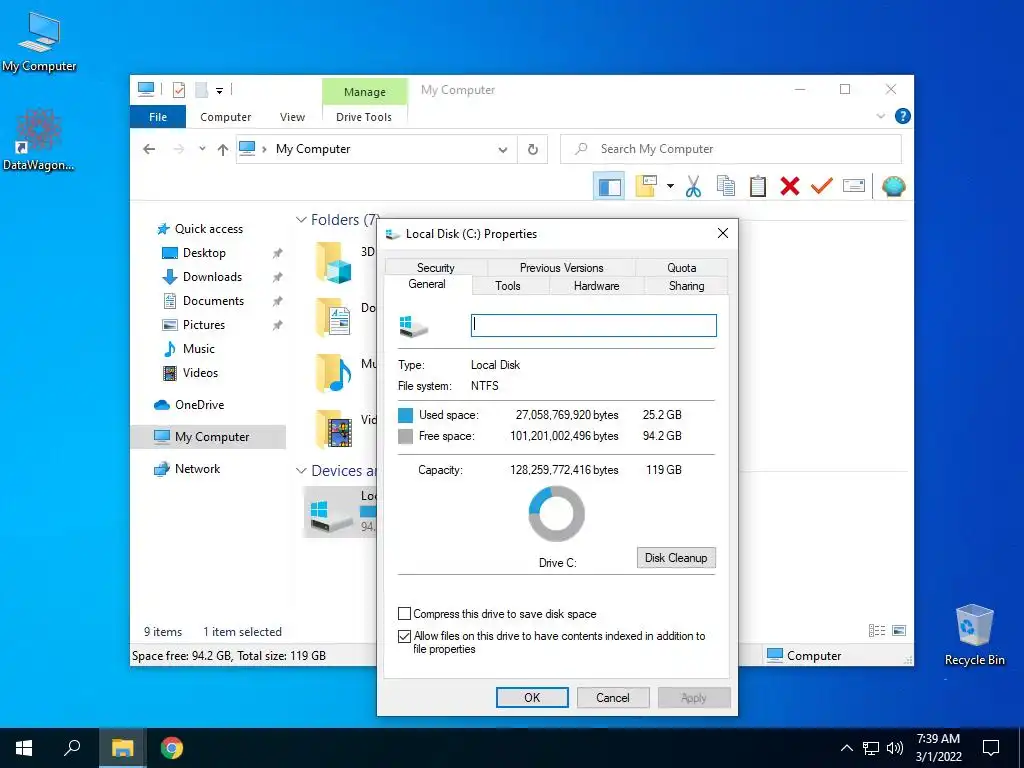Close the Local Disk Properties dialog
The image size is (1024, 768).
click(x=723, y=233)
